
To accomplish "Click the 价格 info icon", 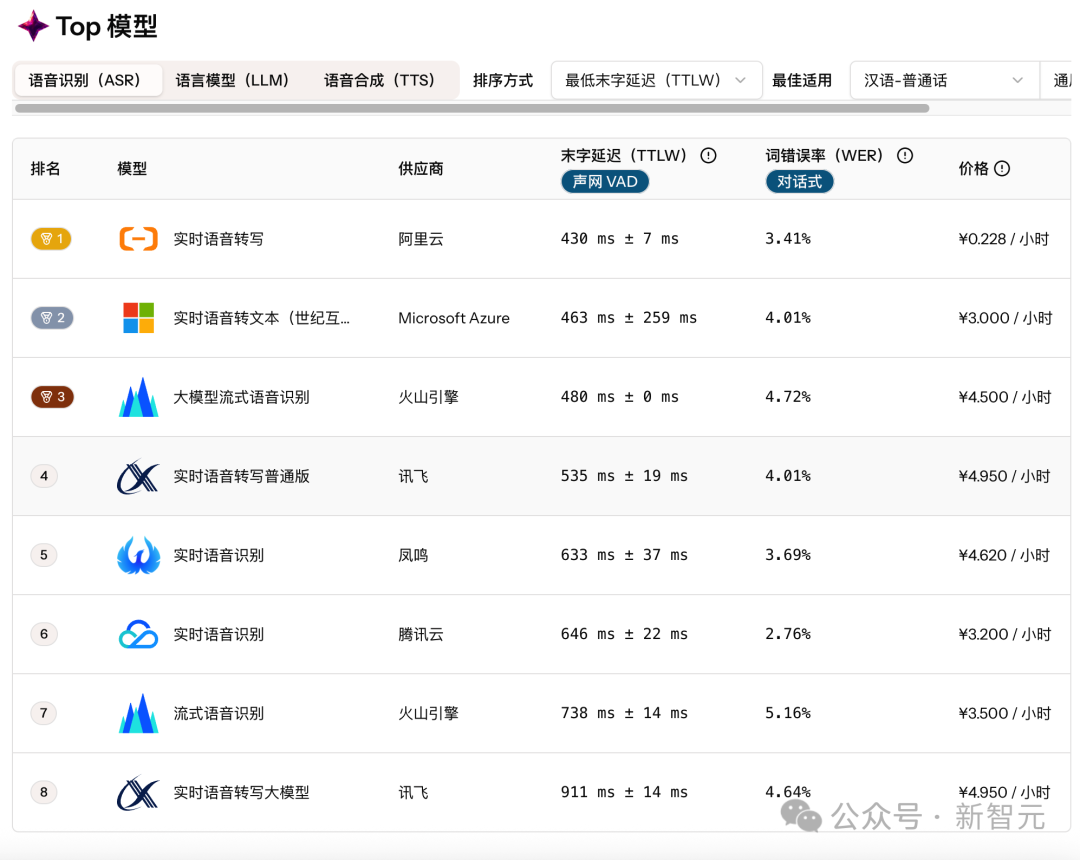I will coord(1001,168).
